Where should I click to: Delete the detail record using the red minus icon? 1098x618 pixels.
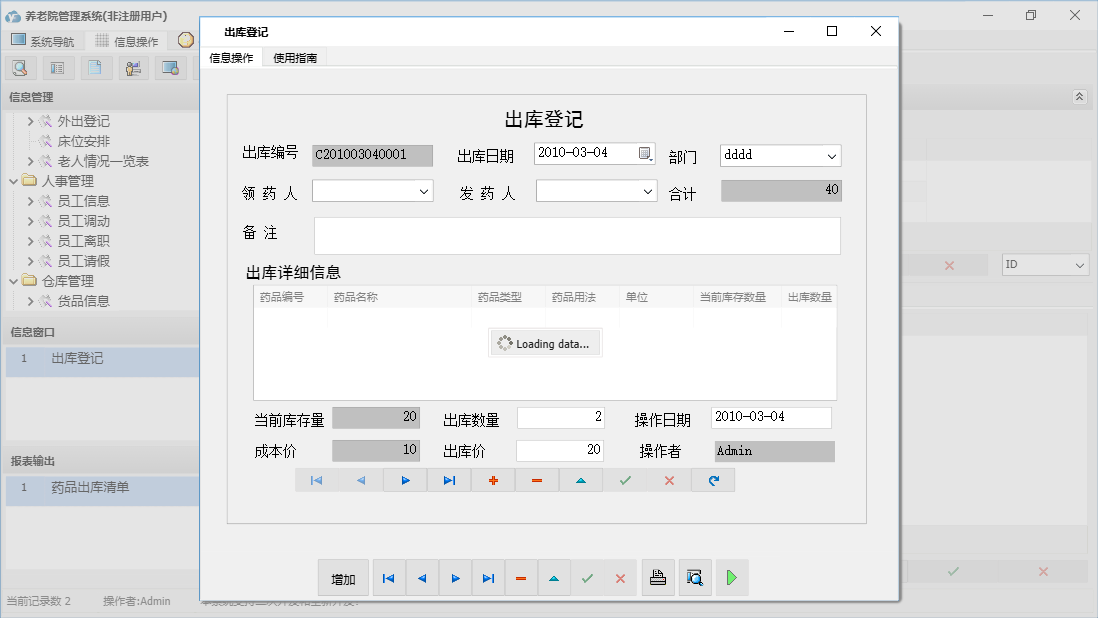[x=537, y=480]
